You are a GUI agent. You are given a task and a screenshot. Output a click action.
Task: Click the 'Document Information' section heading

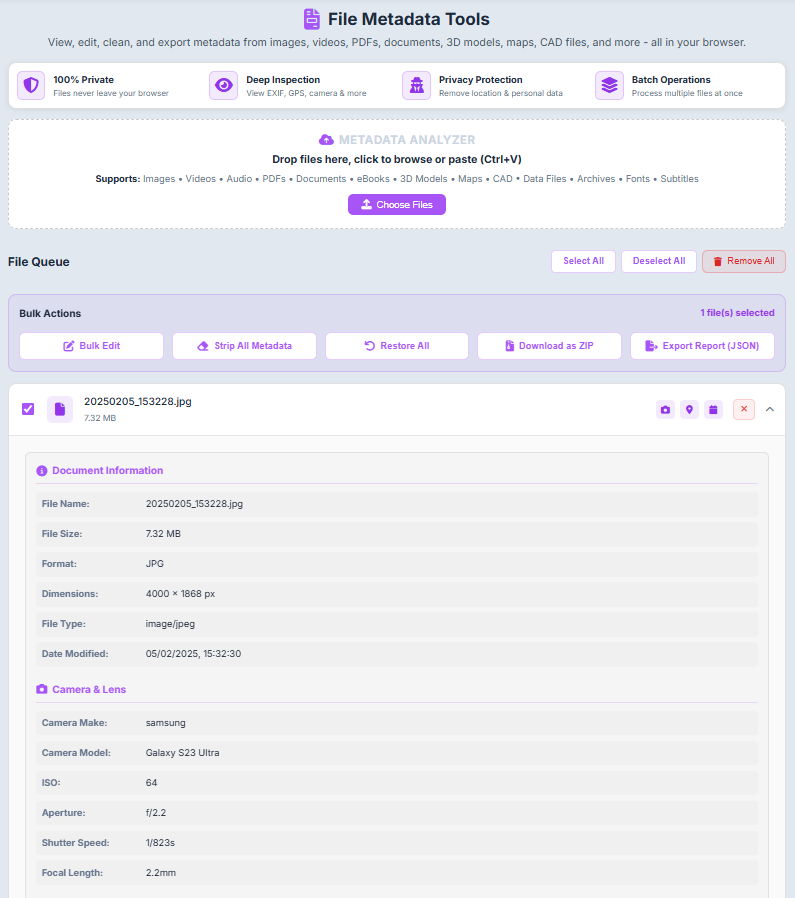pos(108,471)
